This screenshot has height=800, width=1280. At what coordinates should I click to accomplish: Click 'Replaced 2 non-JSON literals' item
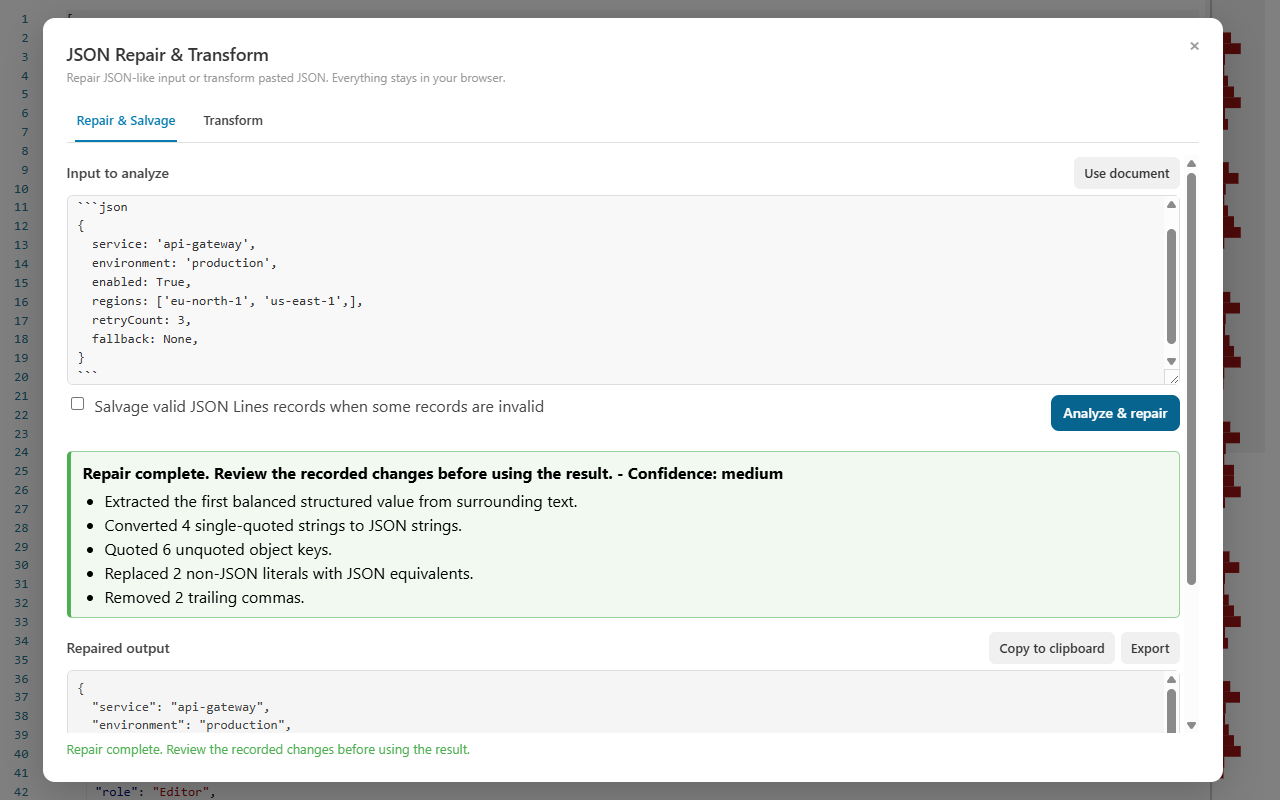[289, 574]
